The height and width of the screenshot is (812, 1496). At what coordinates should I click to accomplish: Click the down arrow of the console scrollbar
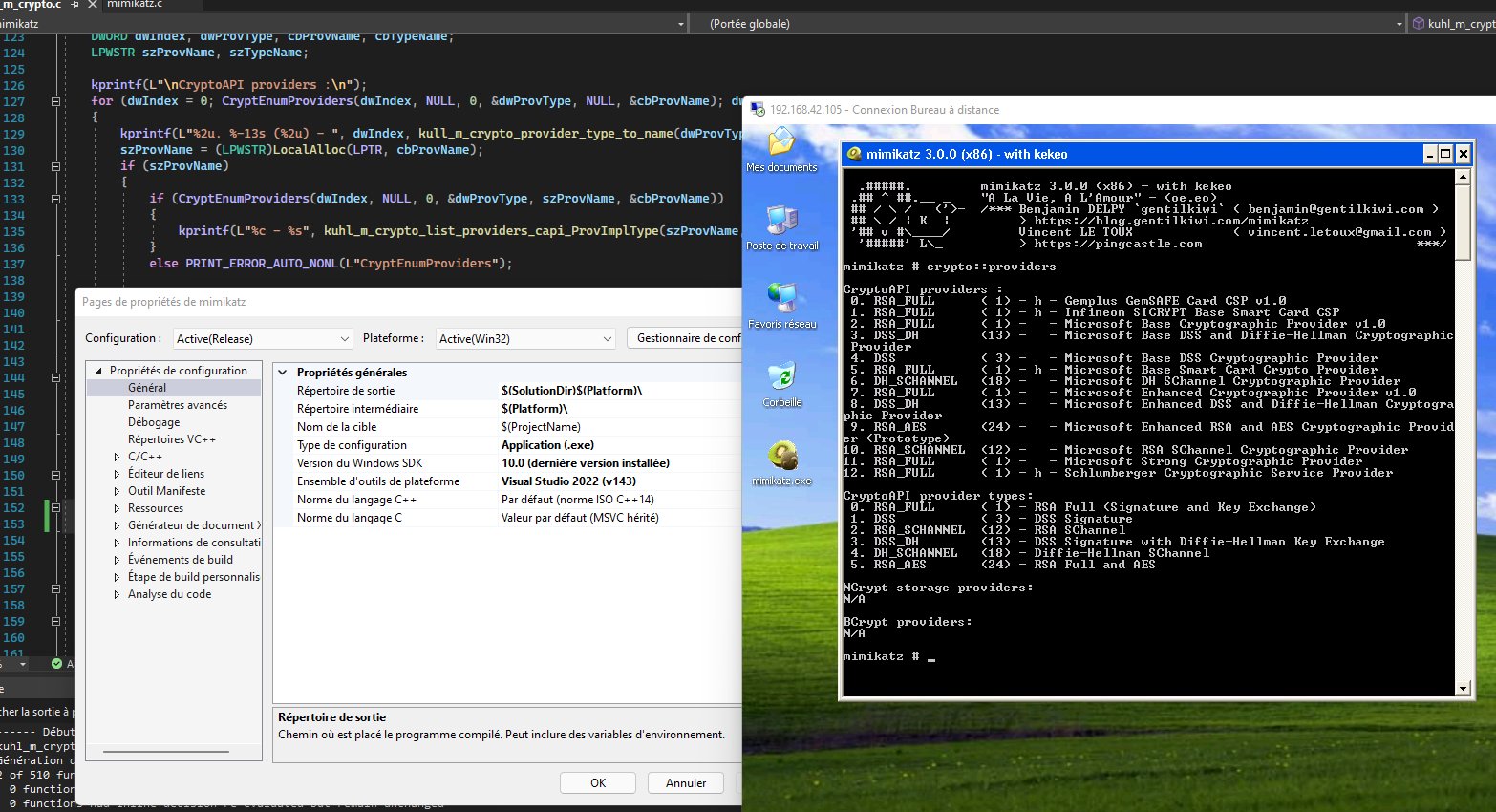point(1463,689)
